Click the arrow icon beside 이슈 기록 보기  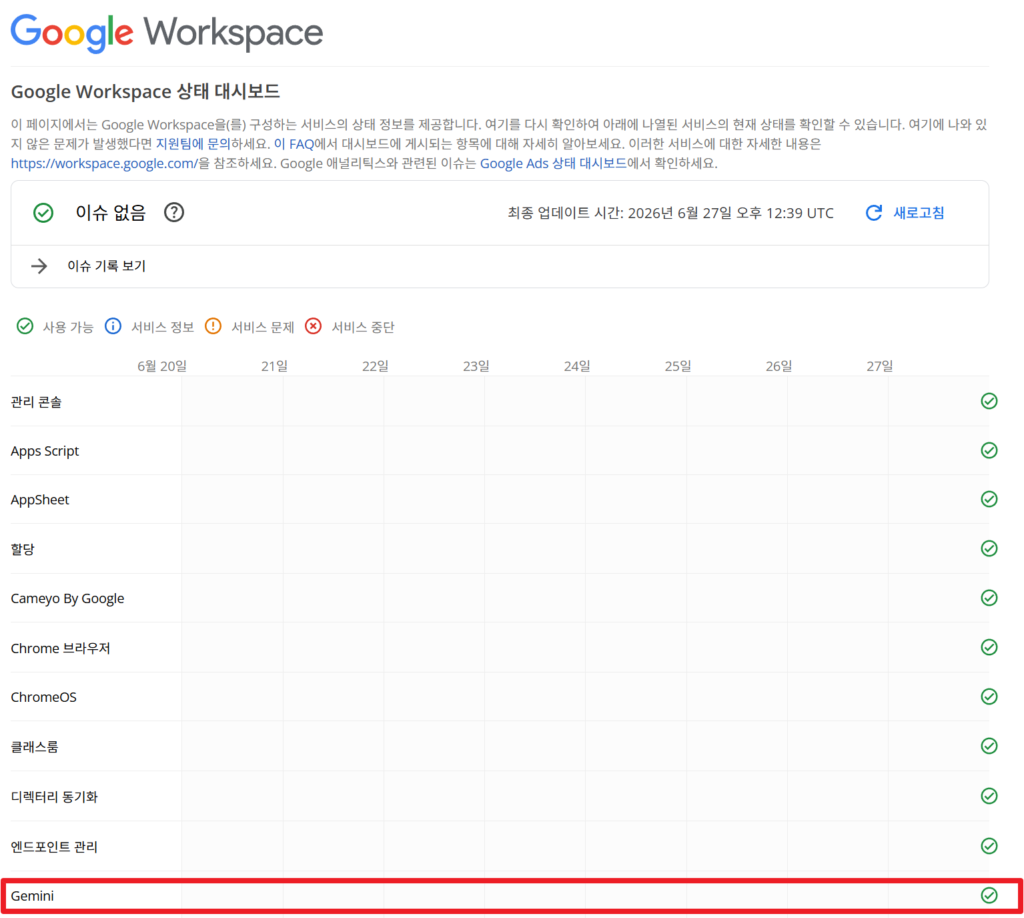tap(39, 266)
